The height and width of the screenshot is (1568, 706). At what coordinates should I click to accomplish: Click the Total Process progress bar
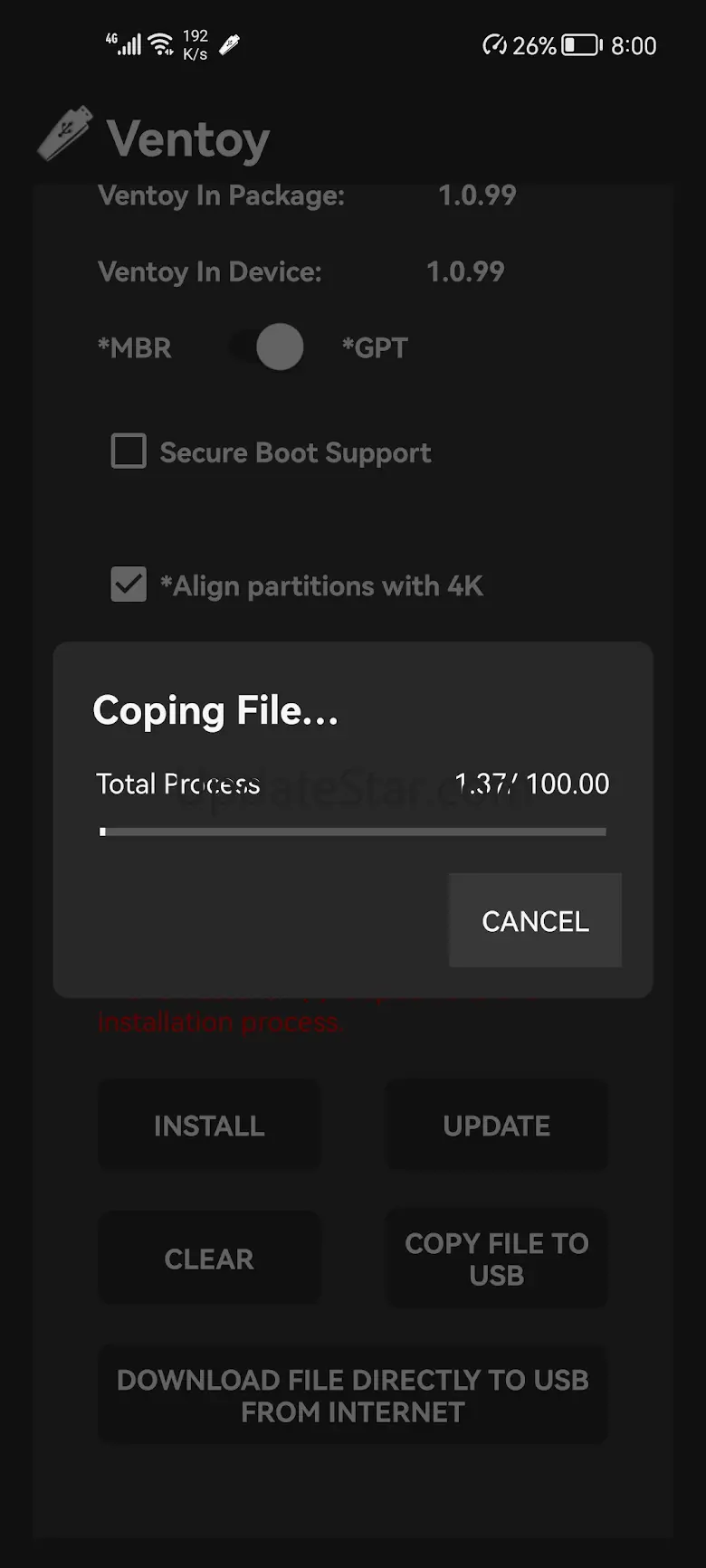[353, 832]
